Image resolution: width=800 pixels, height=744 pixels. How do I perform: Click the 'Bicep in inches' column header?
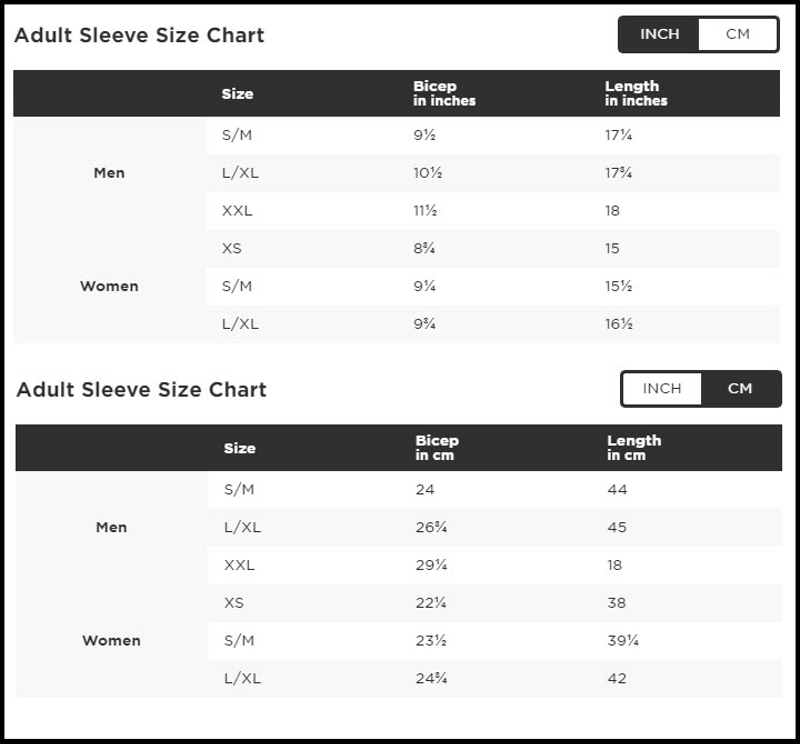[x=444, y=93]
